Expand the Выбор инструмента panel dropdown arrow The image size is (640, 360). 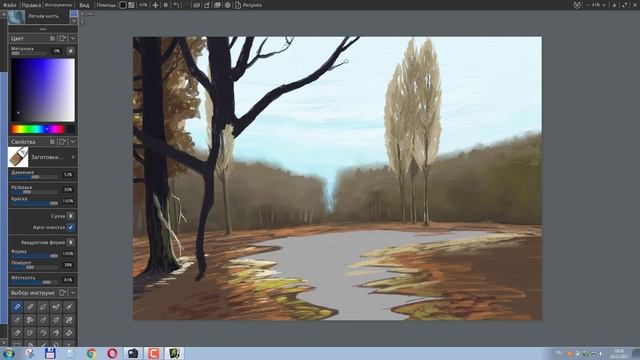tap(73, 293)
